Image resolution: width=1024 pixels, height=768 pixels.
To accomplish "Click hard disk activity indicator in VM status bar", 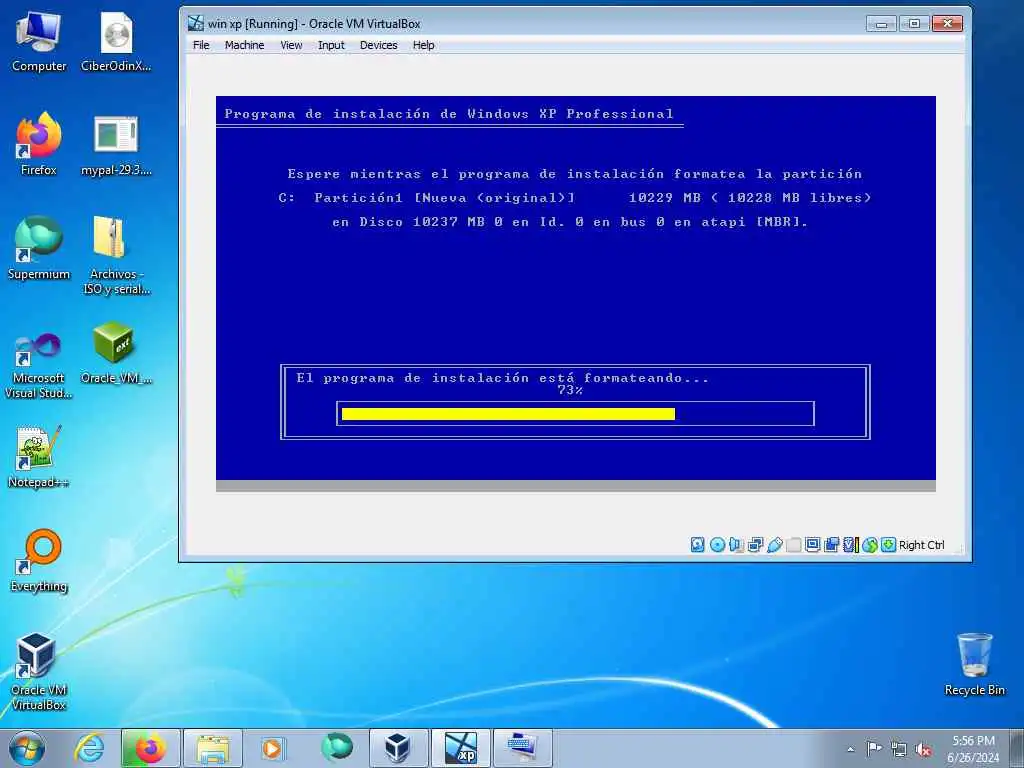I will (x=697, y=545).
